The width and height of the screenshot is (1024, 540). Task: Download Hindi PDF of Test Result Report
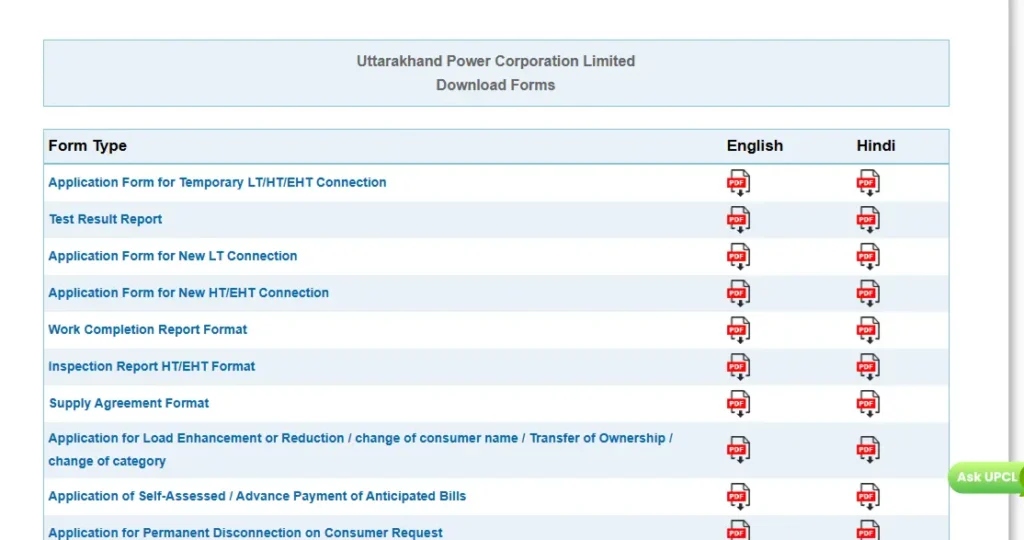click(x=868, y=219)
